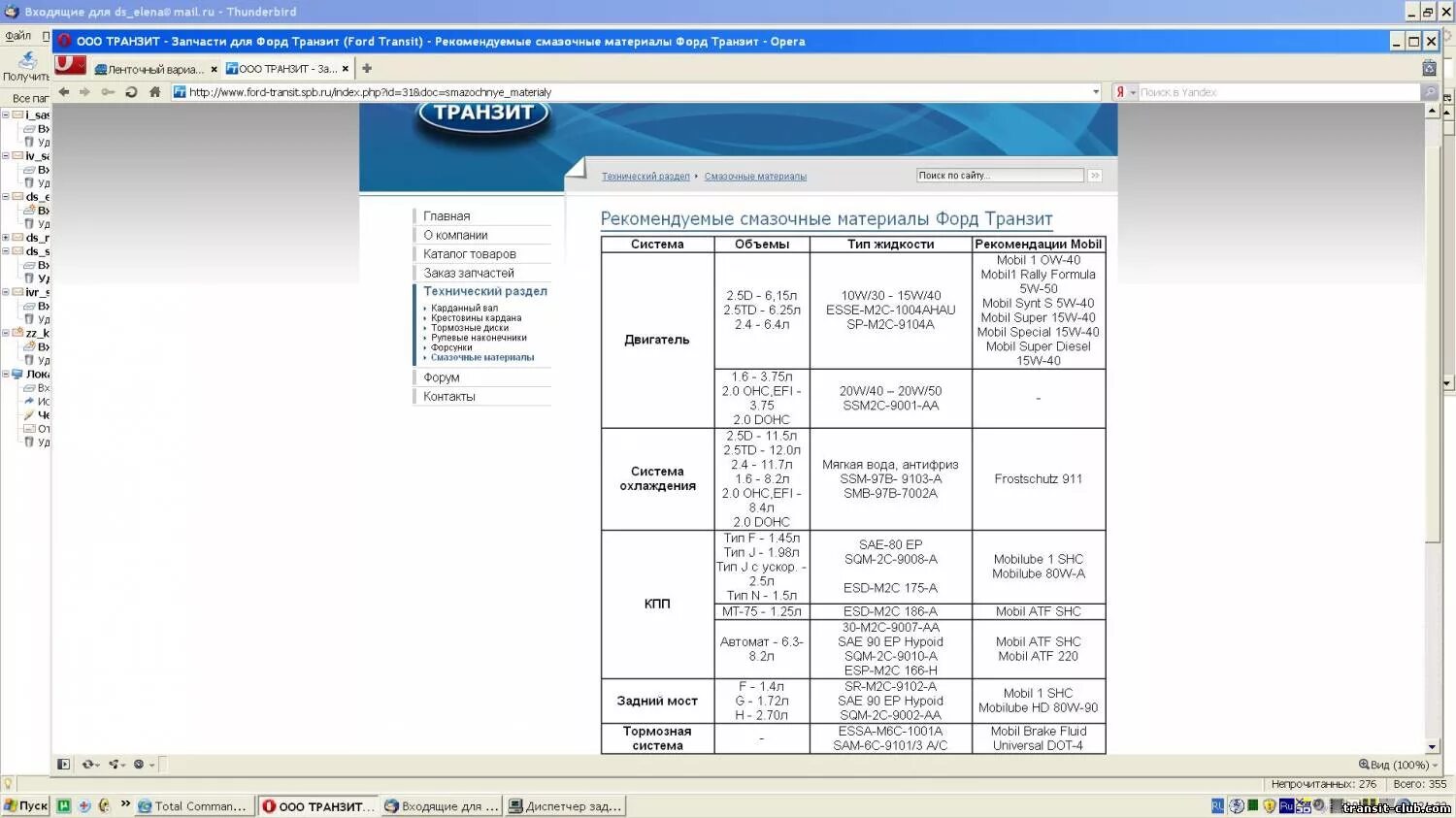Open Тормозные диски sublink
The height and width of the screenshot is (818, 1456).
coord(470,327)
